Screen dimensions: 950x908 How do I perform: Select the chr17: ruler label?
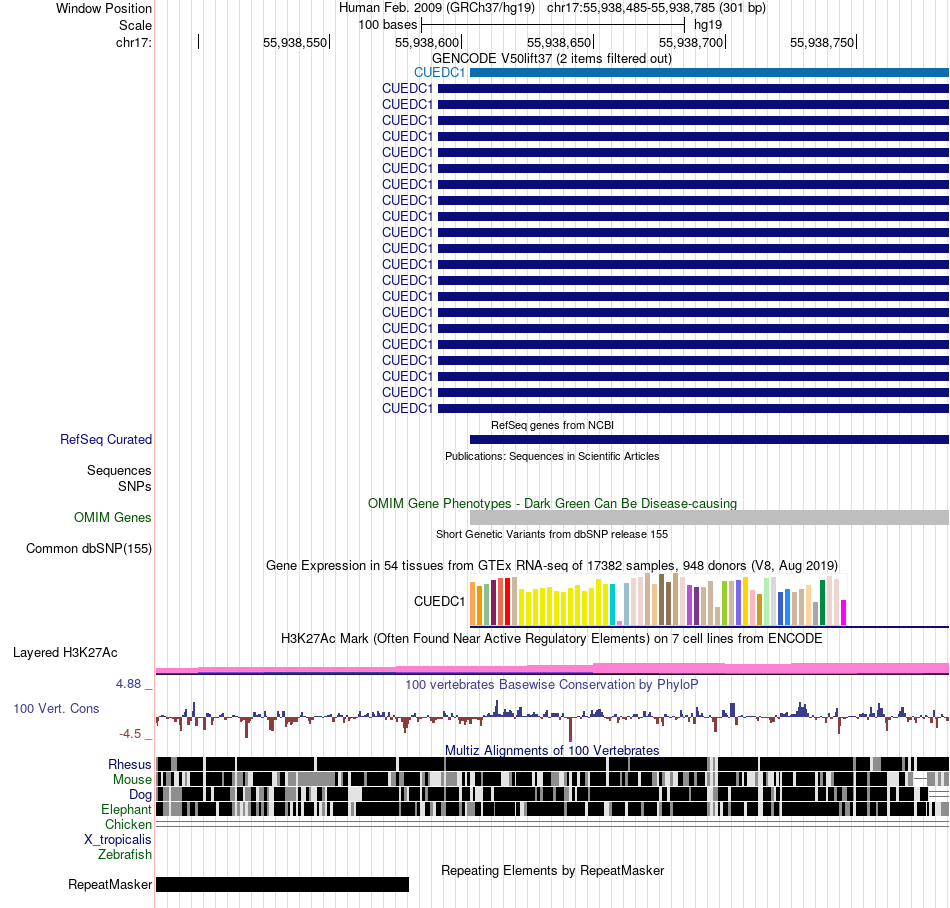pos(133,42)
